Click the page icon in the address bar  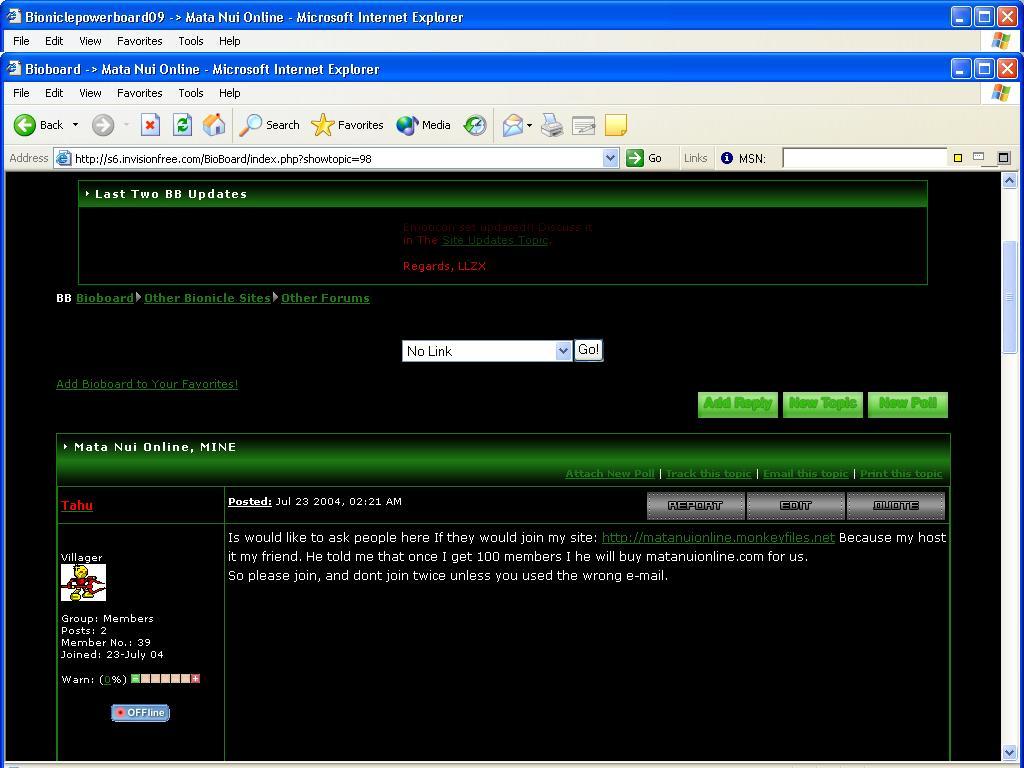tap(63, 158)
